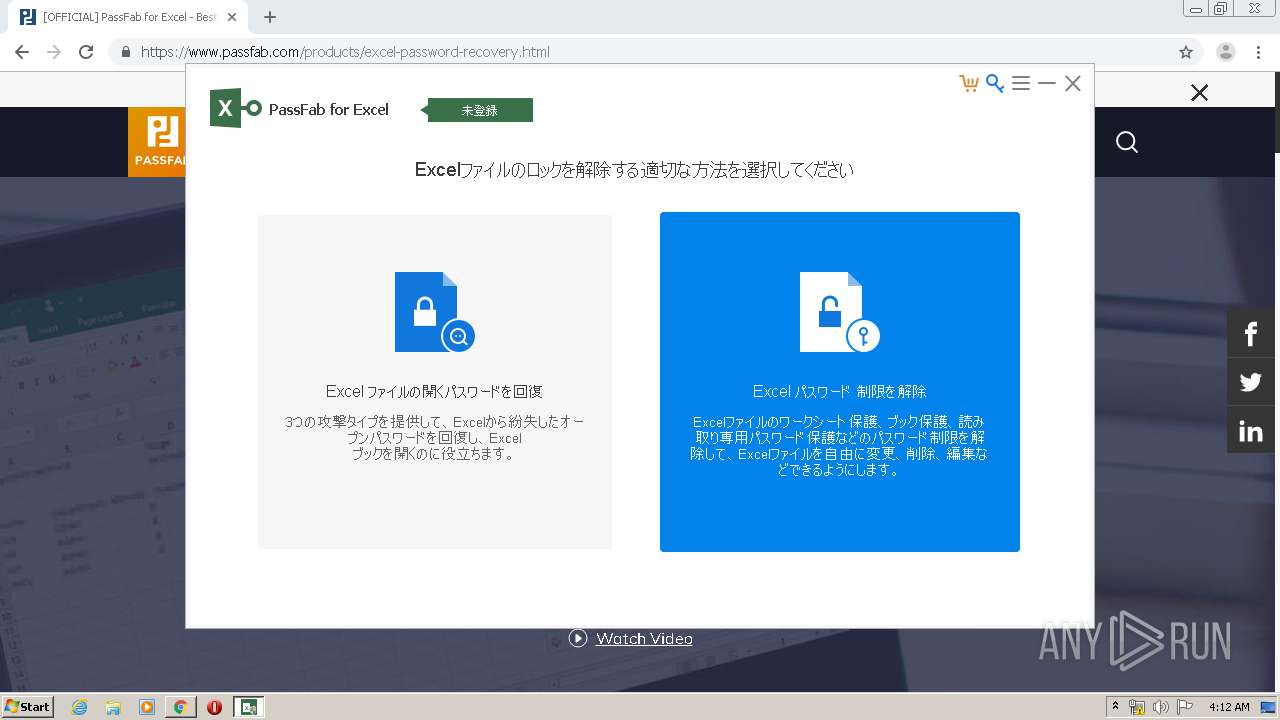Image resolution: width=1280 pixels, height=720 pixels.
Task: Go back in the browser
Action: pos(22,52)
